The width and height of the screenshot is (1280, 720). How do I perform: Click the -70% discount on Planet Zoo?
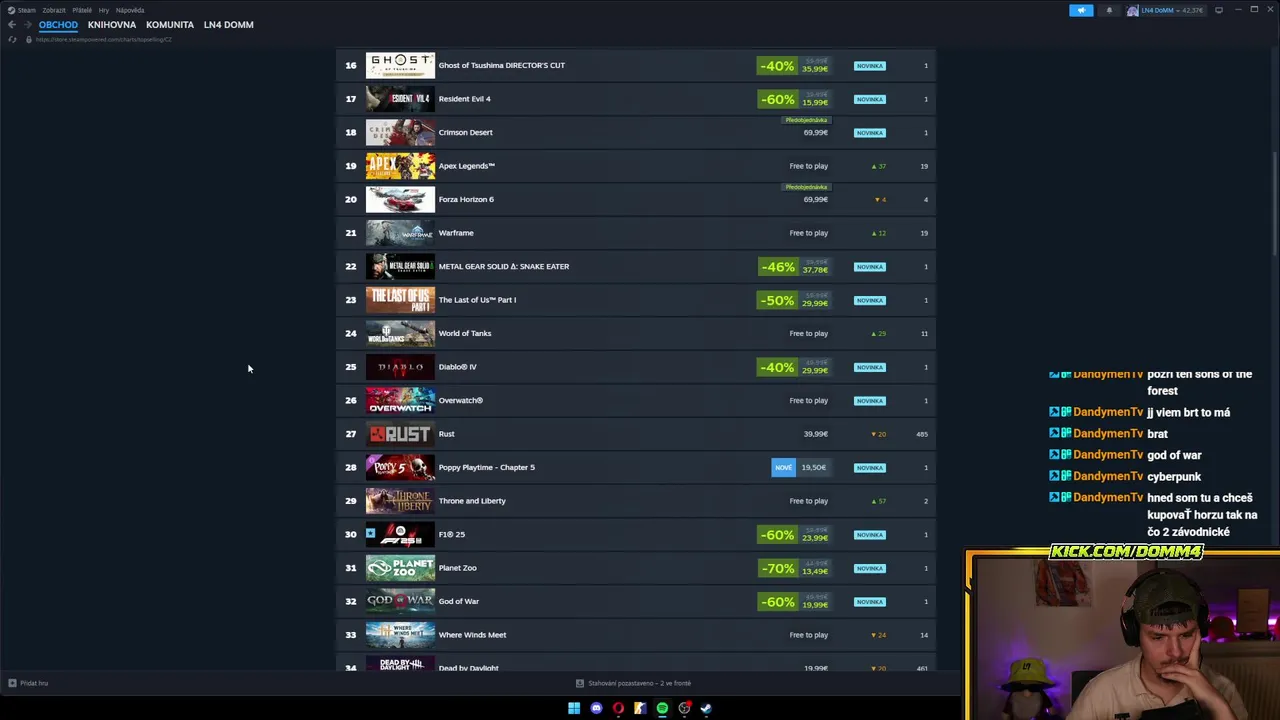[x=777, y=568]
